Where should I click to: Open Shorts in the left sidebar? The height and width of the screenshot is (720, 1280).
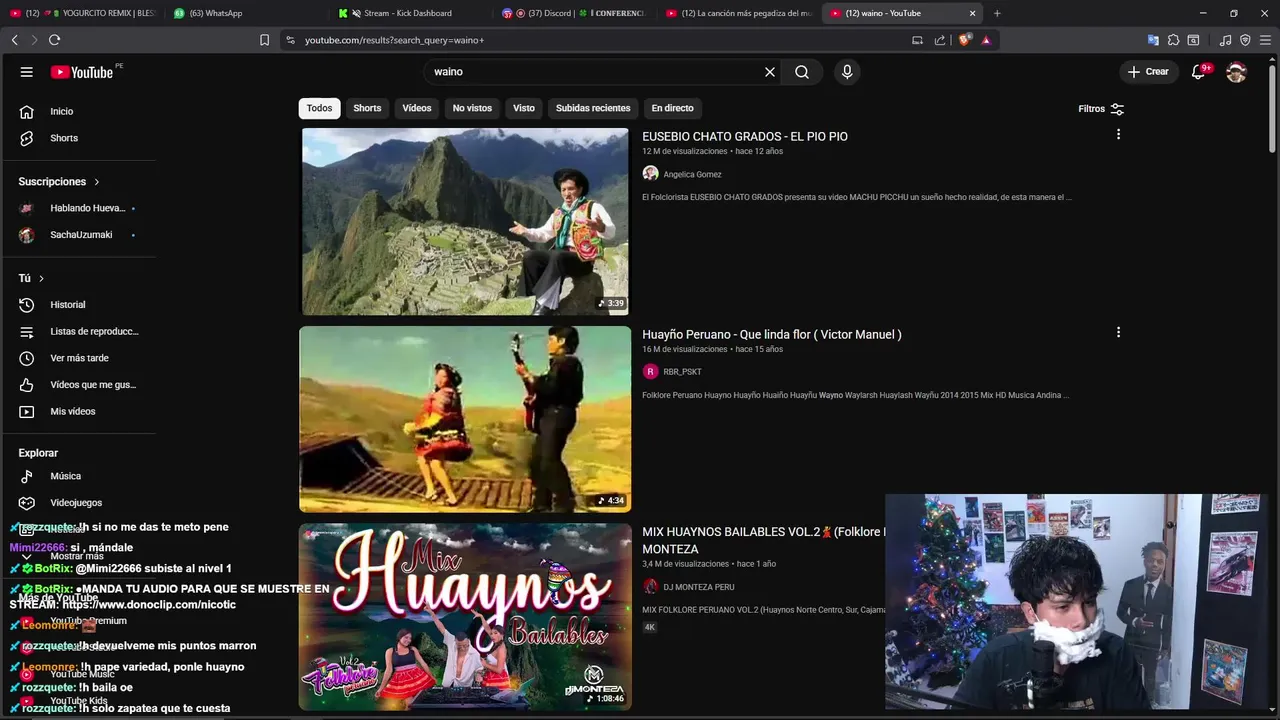pos(78,138)
